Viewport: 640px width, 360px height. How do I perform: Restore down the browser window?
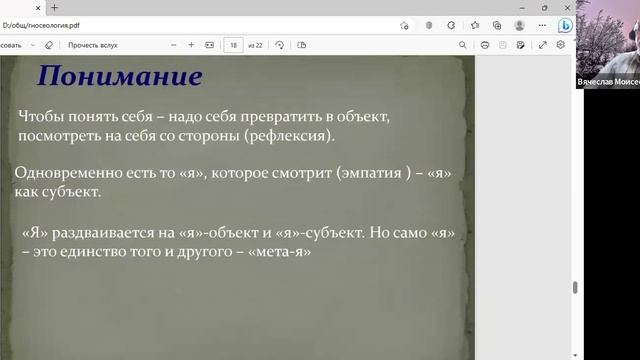[x=544, y=8]
